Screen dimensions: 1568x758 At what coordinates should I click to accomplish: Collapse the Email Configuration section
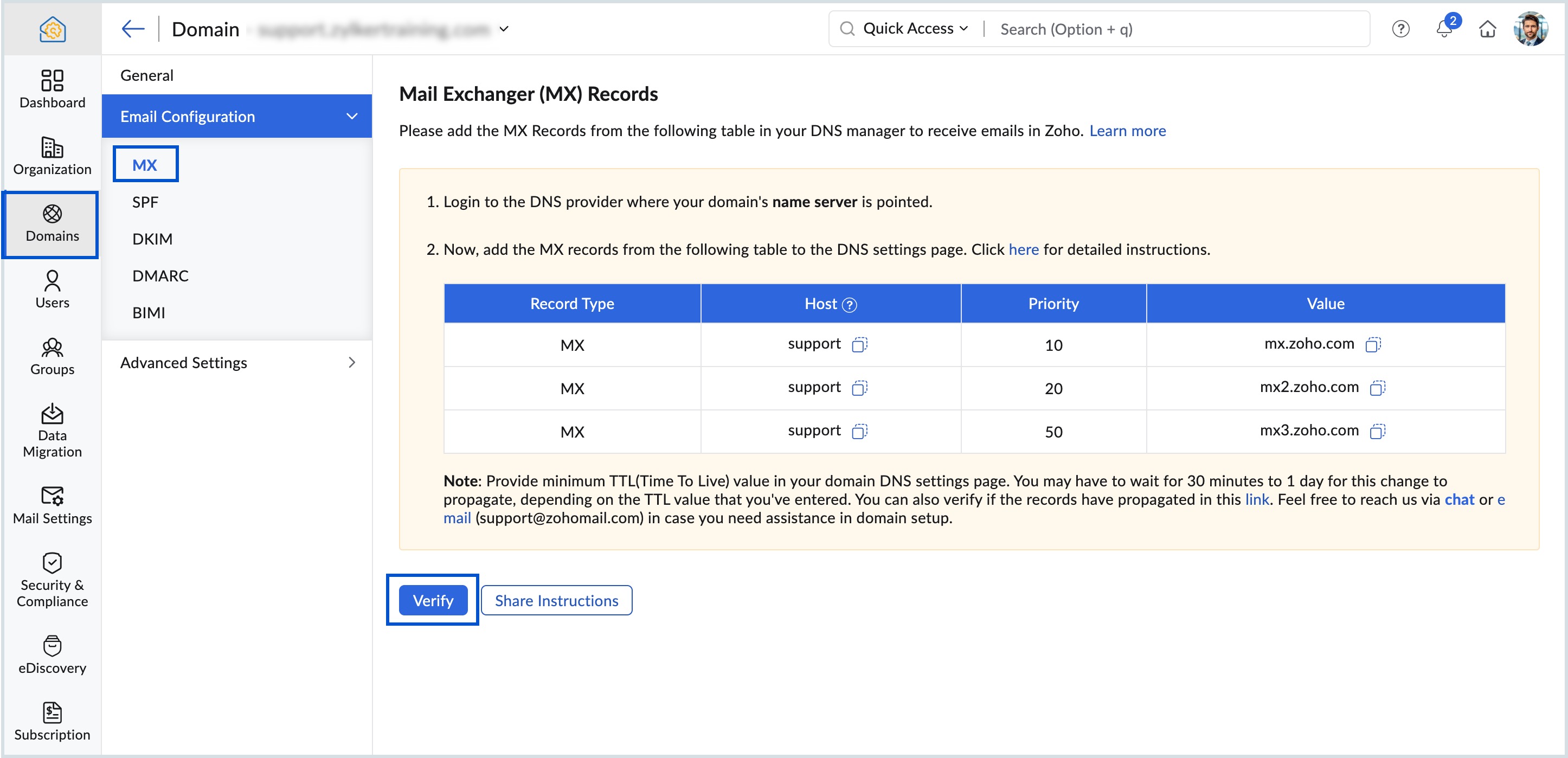click(352, 115)
